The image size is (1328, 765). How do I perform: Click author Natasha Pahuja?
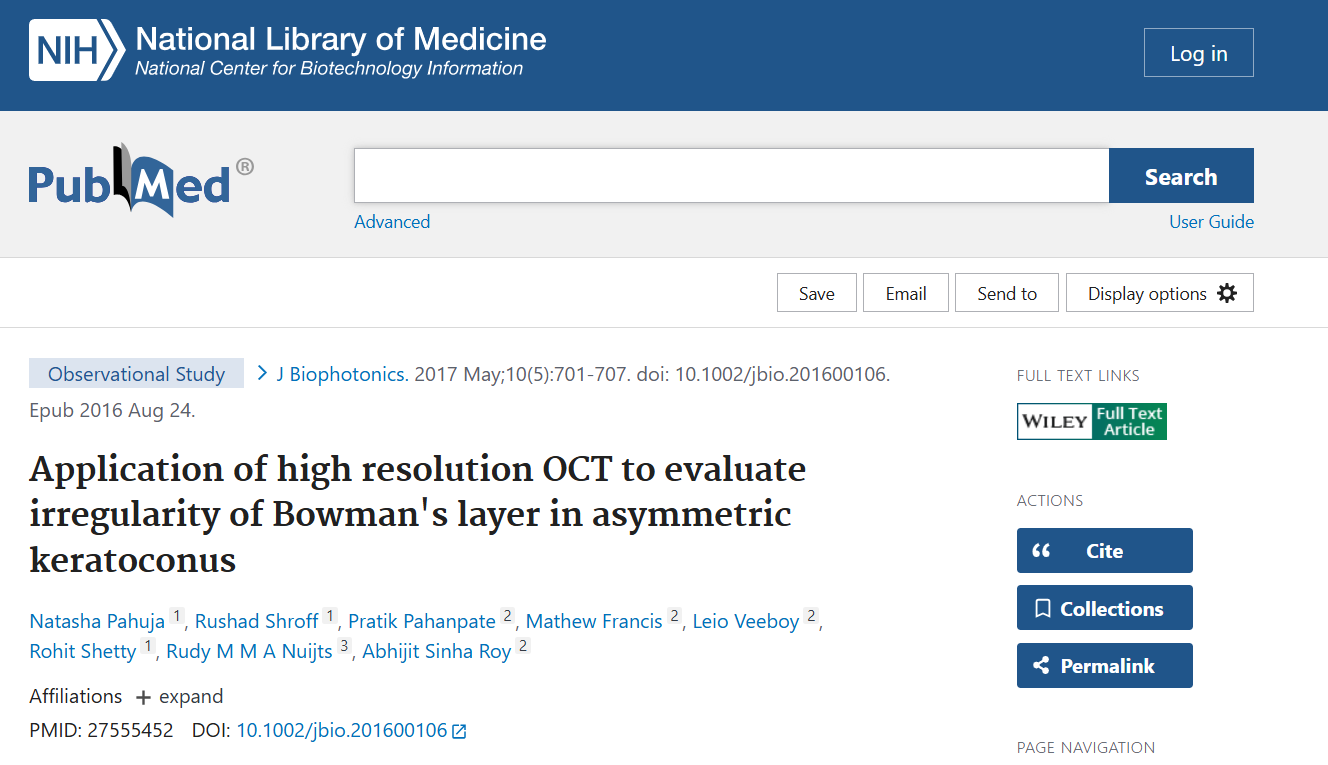coord(96,621)
